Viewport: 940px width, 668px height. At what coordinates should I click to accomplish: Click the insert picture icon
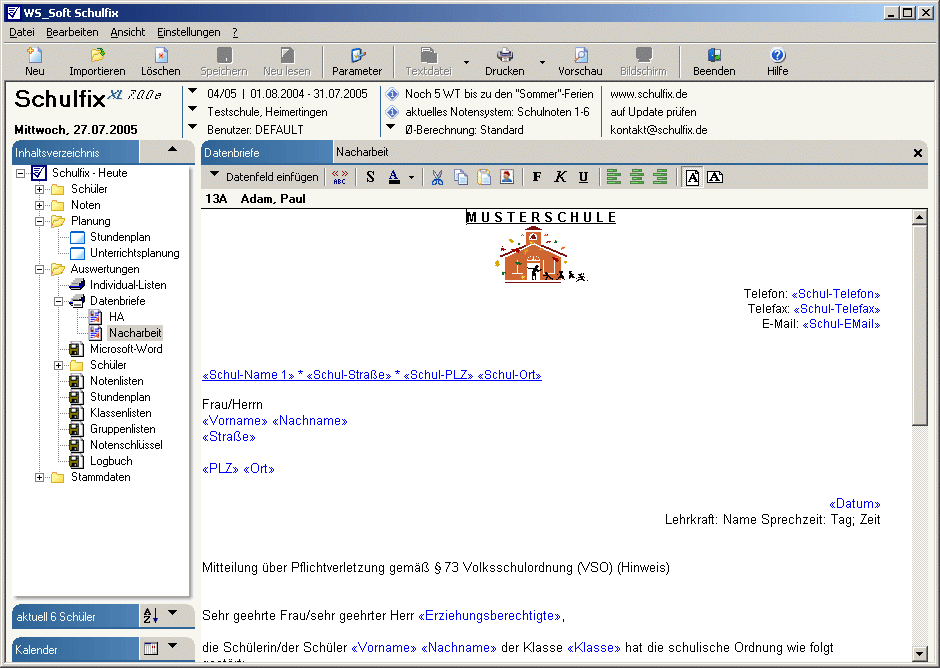[x=507, y=177]
